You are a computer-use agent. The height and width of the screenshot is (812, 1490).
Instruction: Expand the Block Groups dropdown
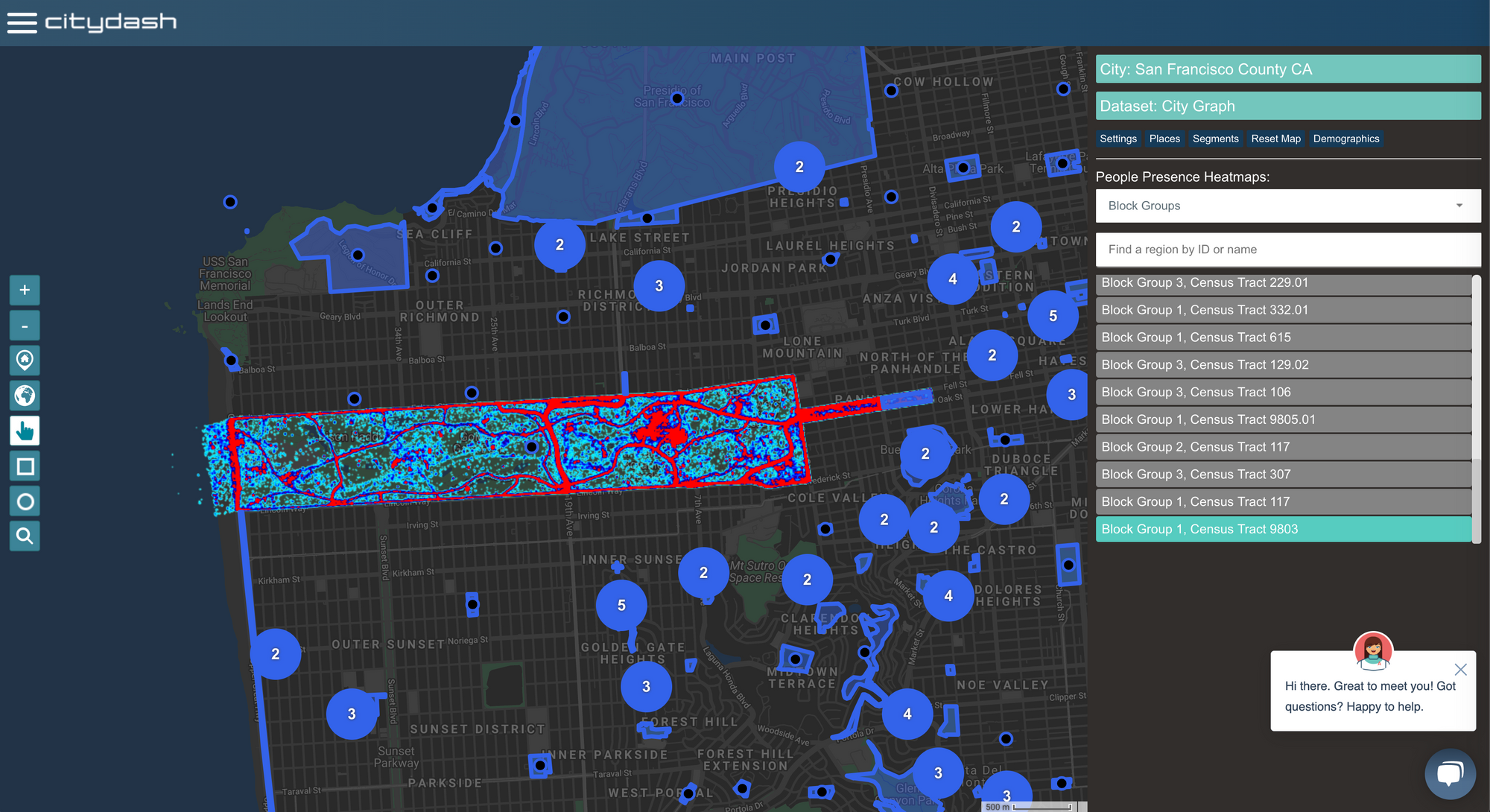1287,206
